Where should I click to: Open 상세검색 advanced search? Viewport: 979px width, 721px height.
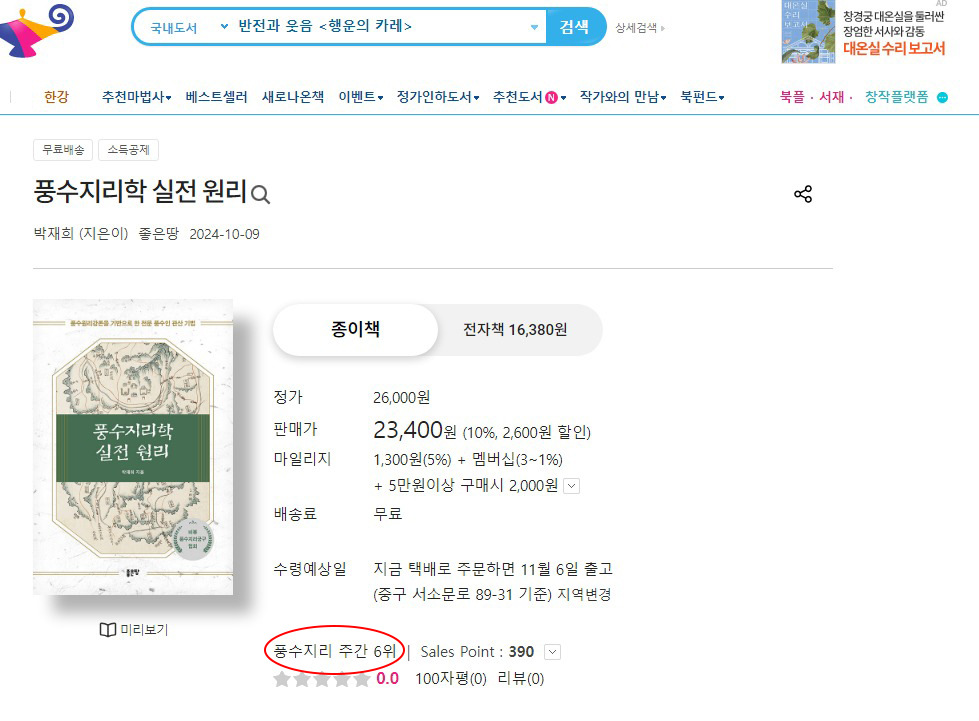pos(638,28)
